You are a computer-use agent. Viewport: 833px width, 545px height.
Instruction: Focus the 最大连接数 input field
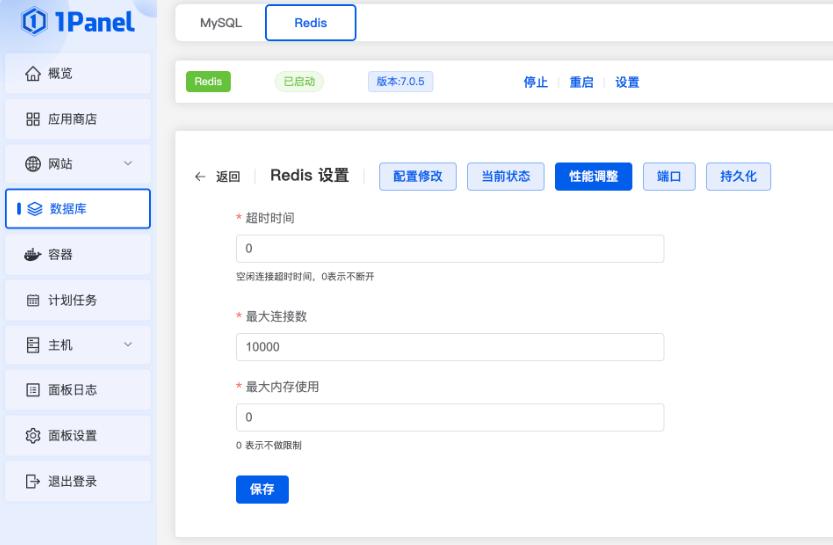click(450, 347)
